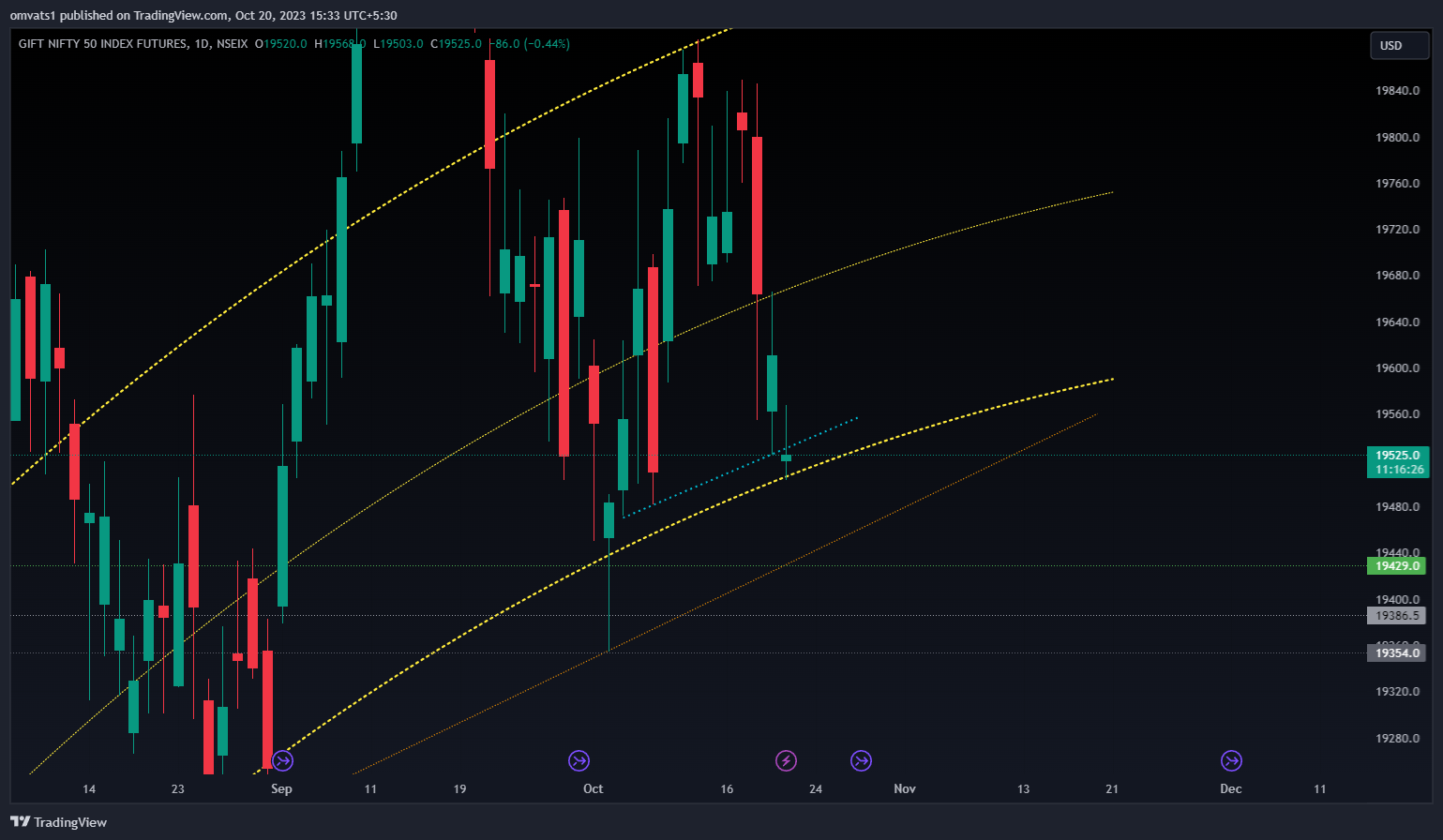
Task: Click the Nov label on the time axis
Action: click(x=905, y=789)
